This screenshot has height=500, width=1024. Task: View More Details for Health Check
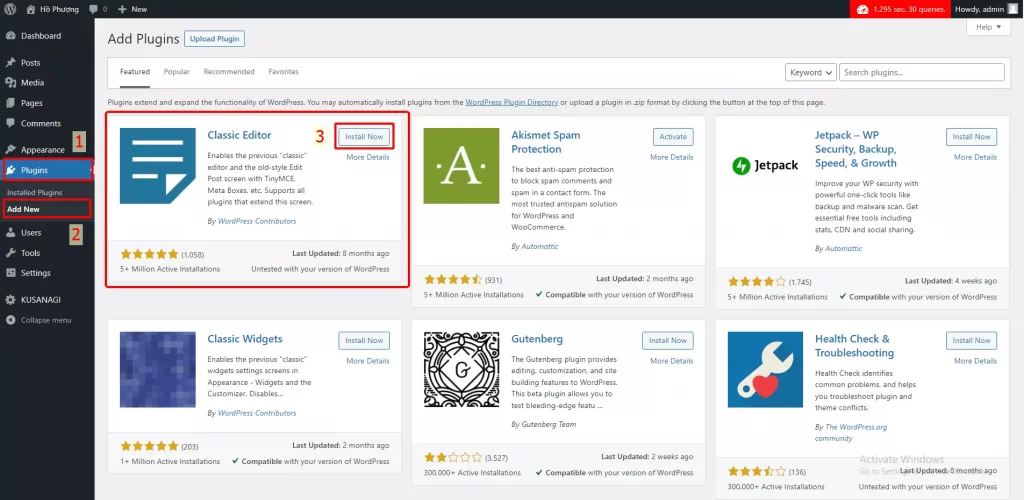click(975, 361)
